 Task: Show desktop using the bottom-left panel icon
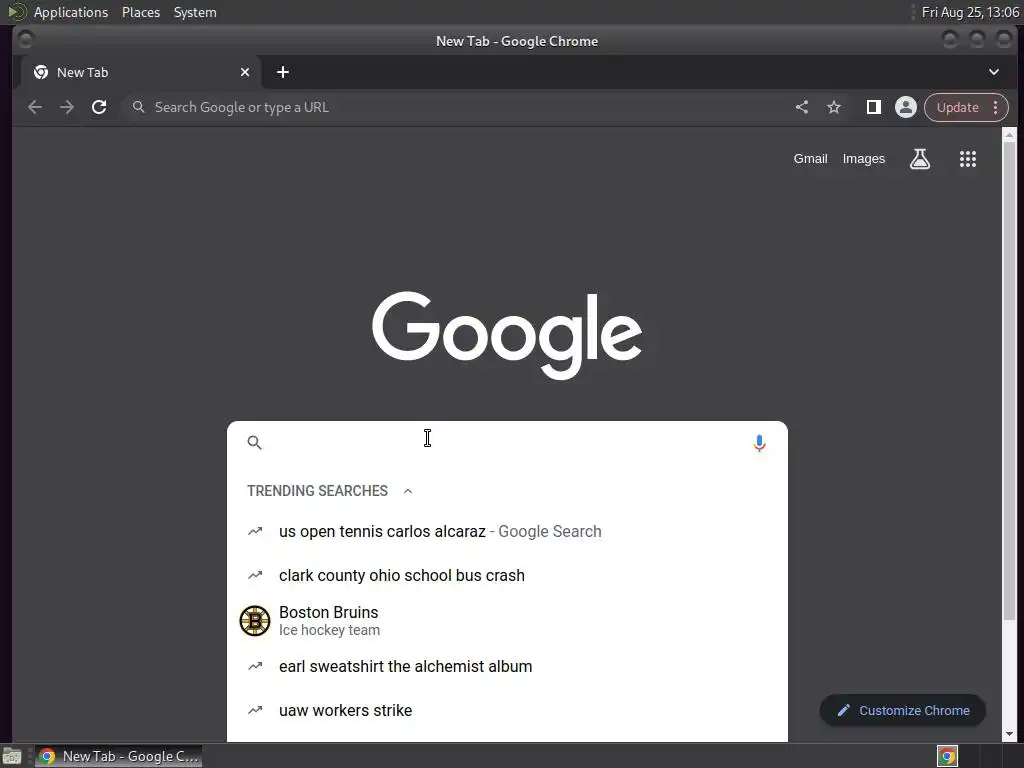pos(12,756)
